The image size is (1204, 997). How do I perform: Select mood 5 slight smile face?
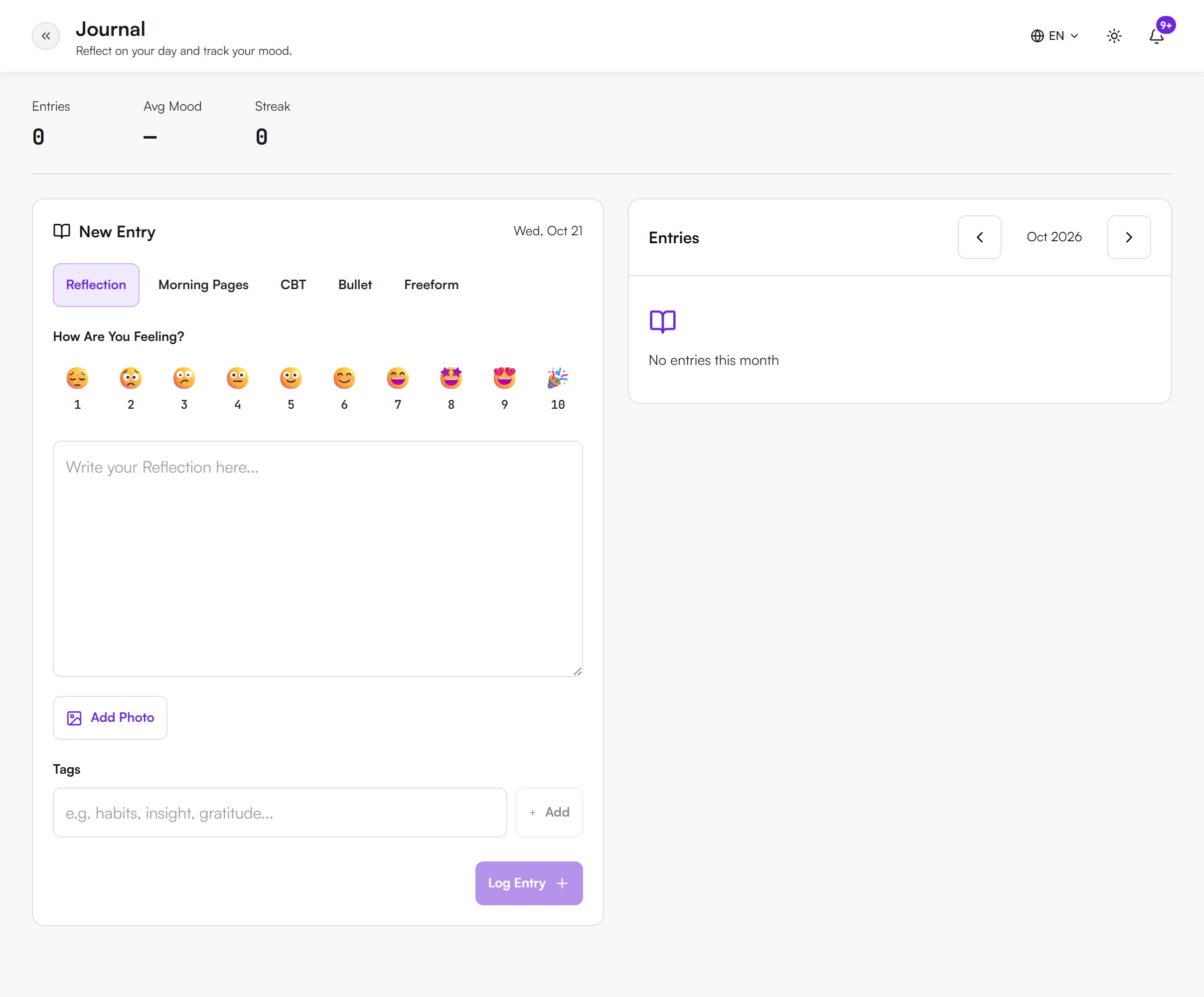click(291, 388)
